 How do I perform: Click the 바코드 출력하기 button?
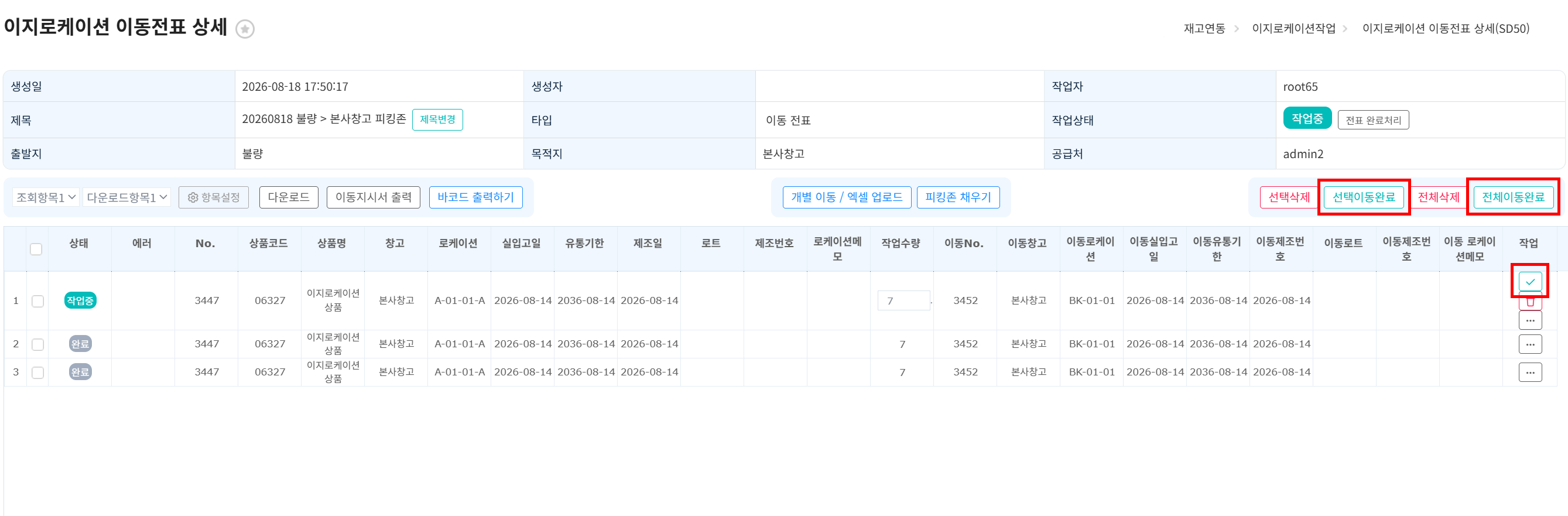(475, 197)
